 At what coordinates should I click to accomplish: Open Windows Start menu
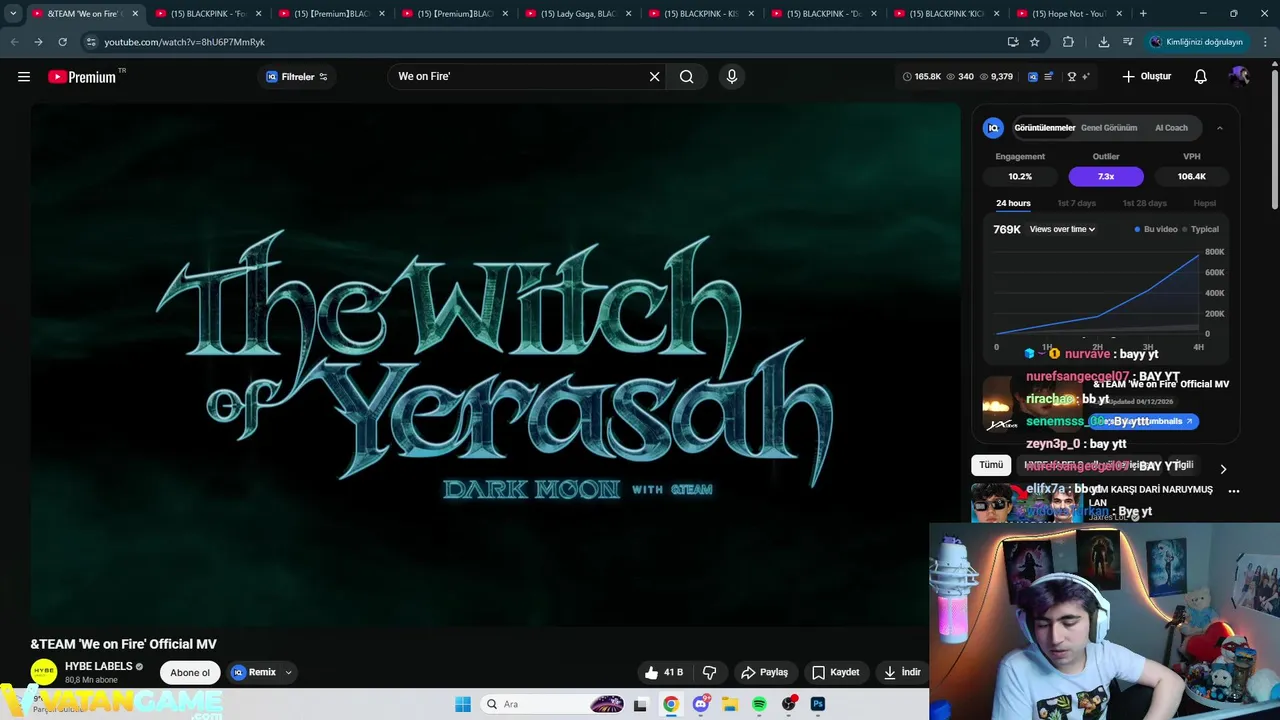pos(463,704)
